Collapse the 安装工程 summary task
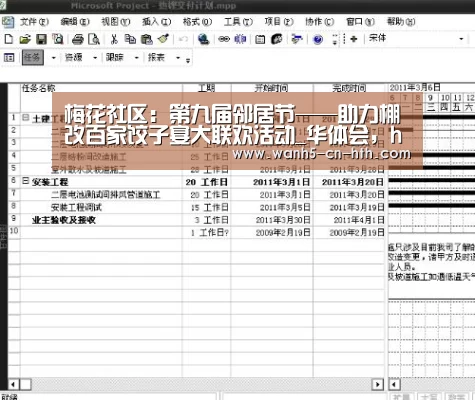Screen dimensions: 475x400 (25, 181)
